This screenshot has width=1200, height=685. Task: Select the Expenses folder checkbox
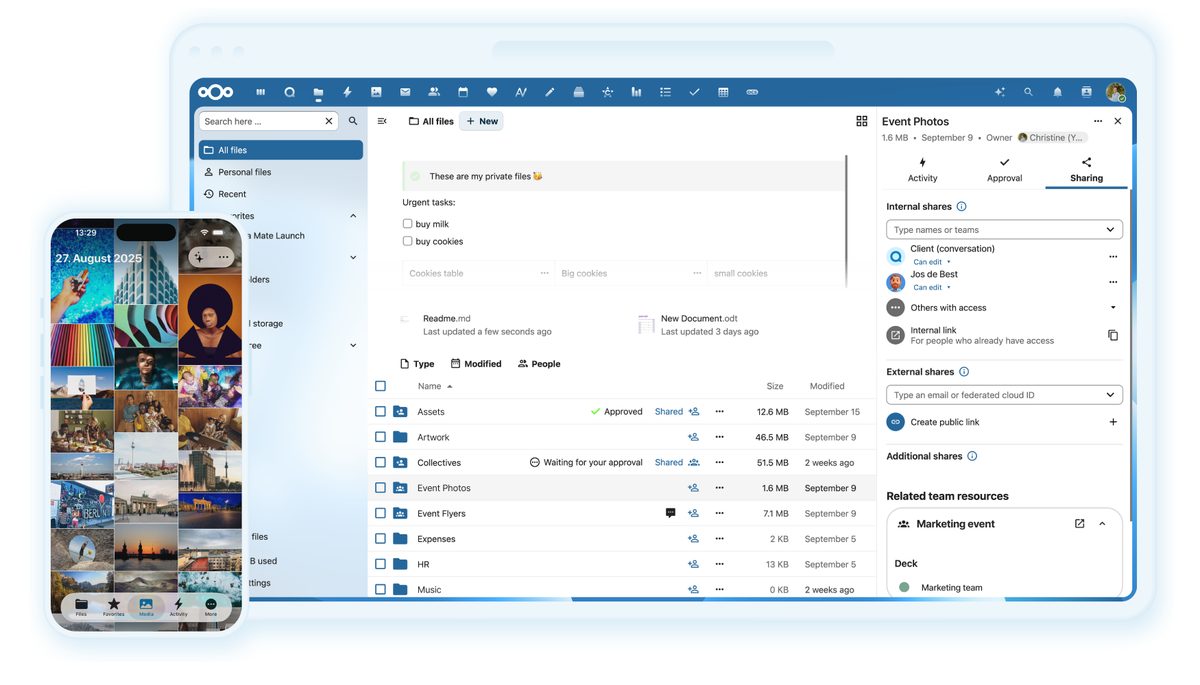point(380,539)
